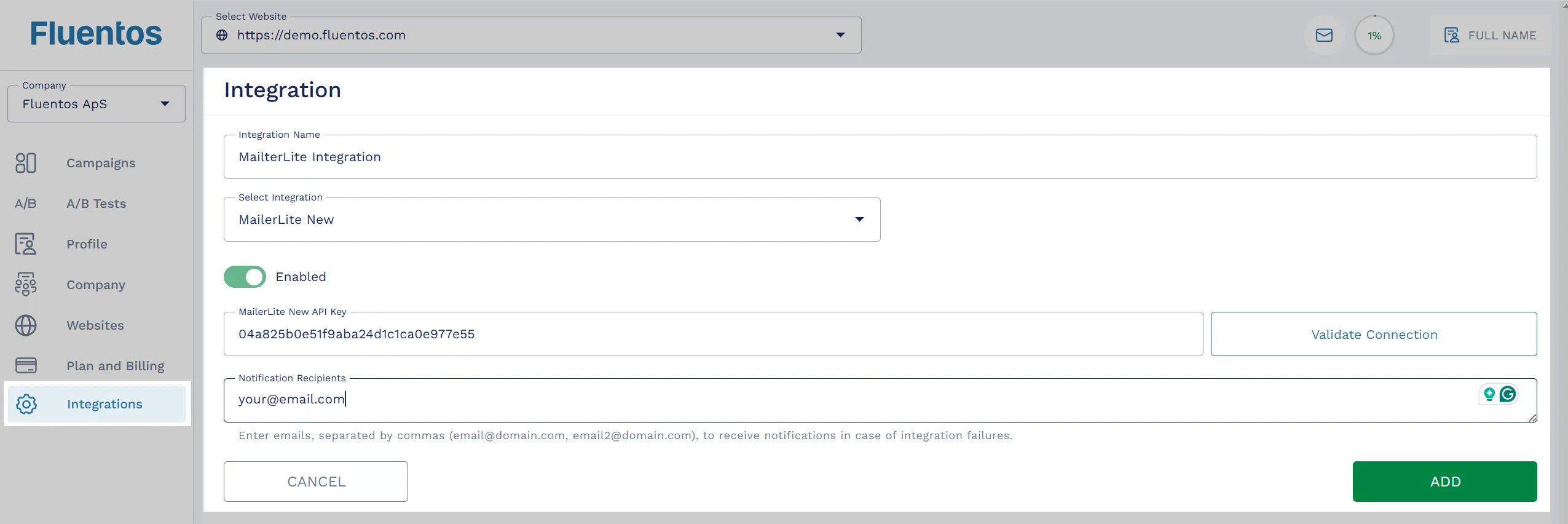Go to A/B Tests

coord(97,204)
